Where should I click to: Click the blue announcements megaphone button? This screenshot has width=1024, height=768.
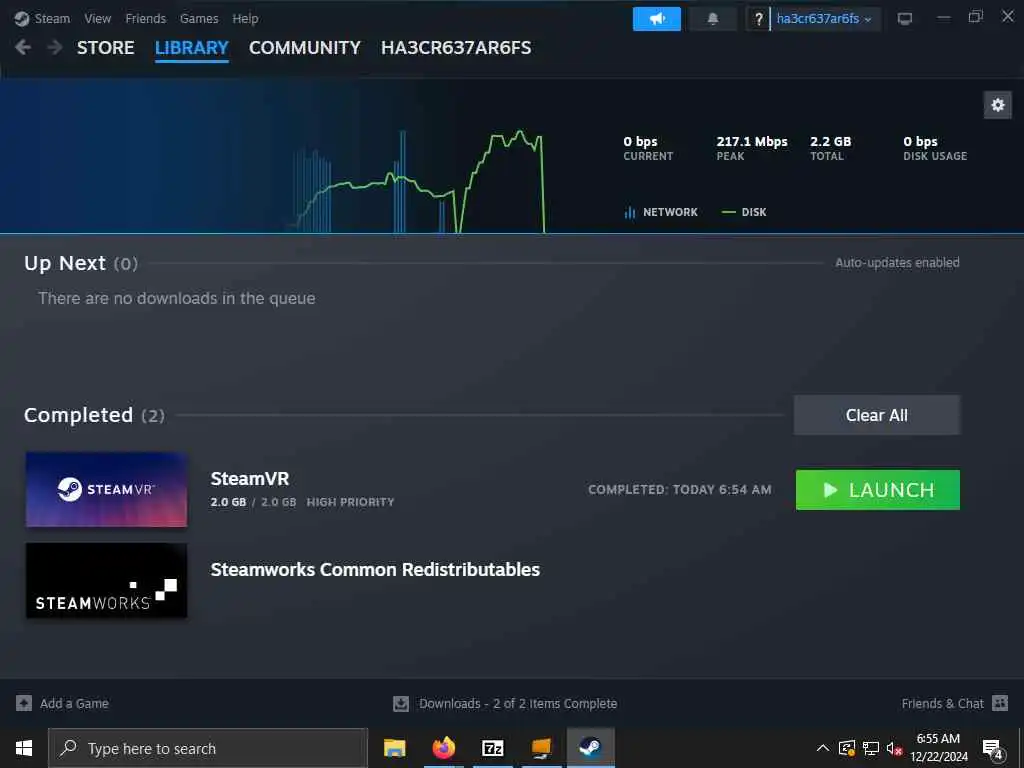click(x=656, y=19)
